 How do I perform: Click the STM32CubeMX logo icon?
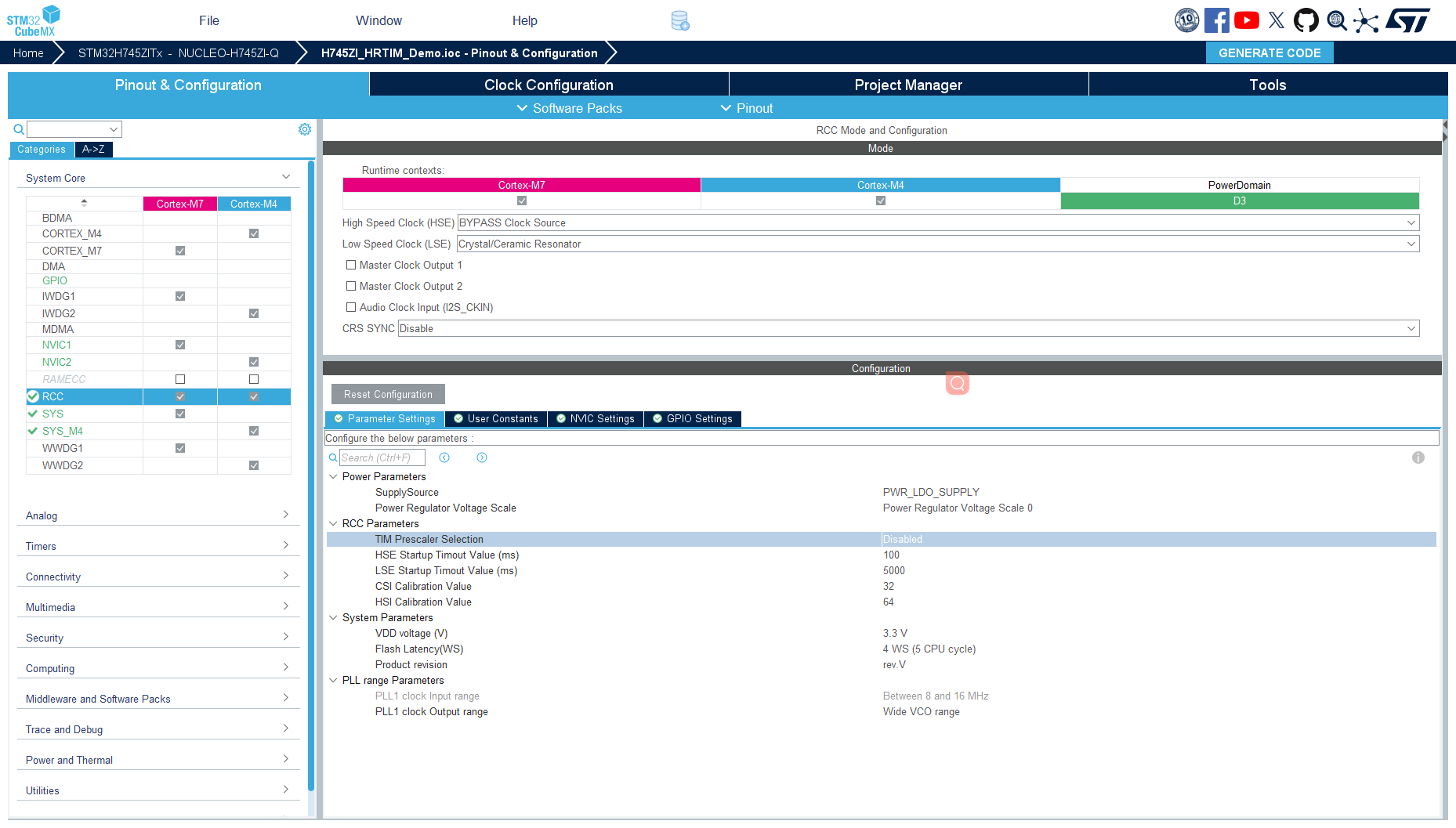34,20
